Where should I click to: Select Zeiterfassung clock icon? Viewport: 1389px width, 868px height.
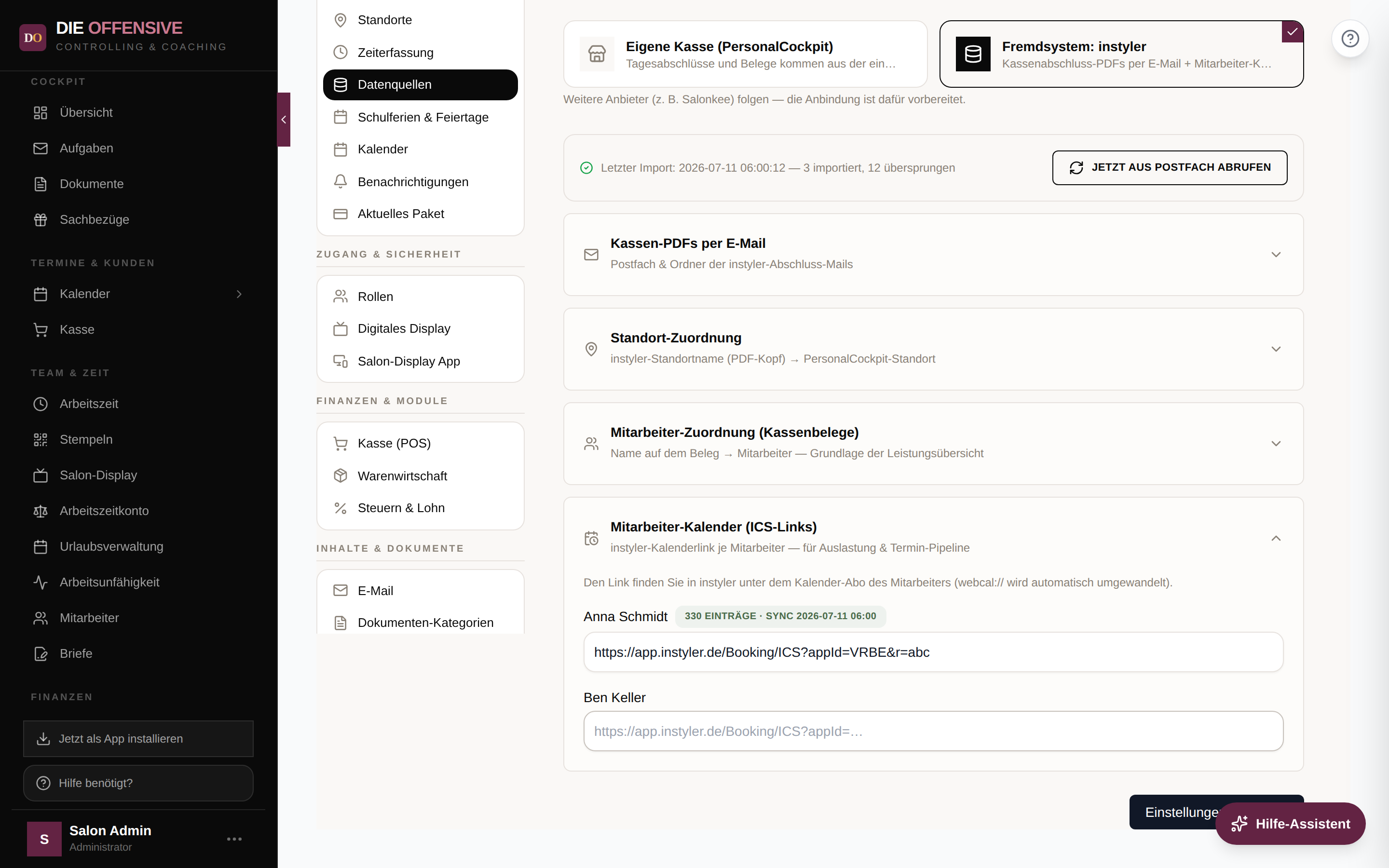340,52
